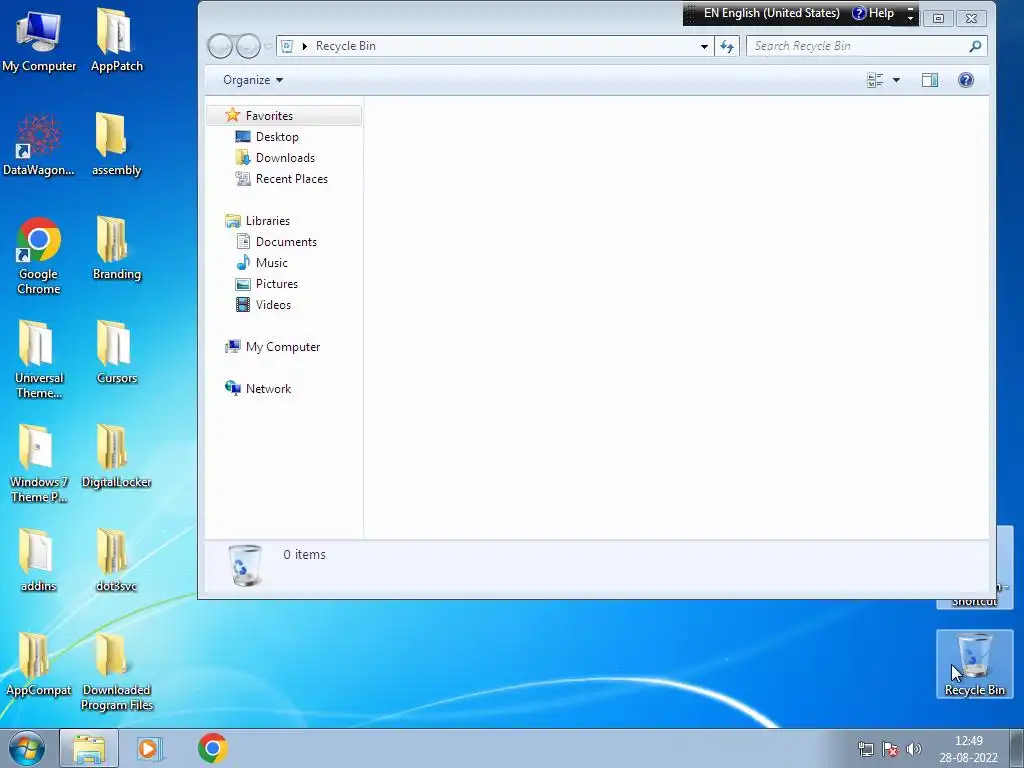Viewport: 1024px width, 768px height.
Task: Select the dot3svc folder icon
Action: coord(116,560)
